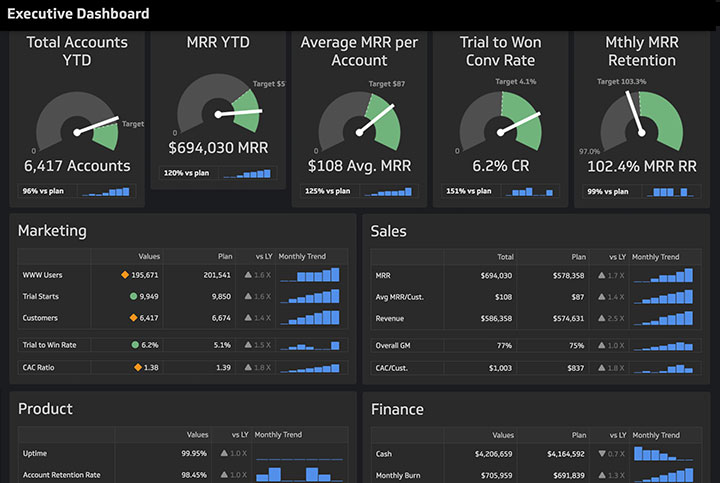Image resolution: width=720 pixels, height=483 pixels.
Task: Click the Cash monthly trend chart
Action: (x=664, y=454)
